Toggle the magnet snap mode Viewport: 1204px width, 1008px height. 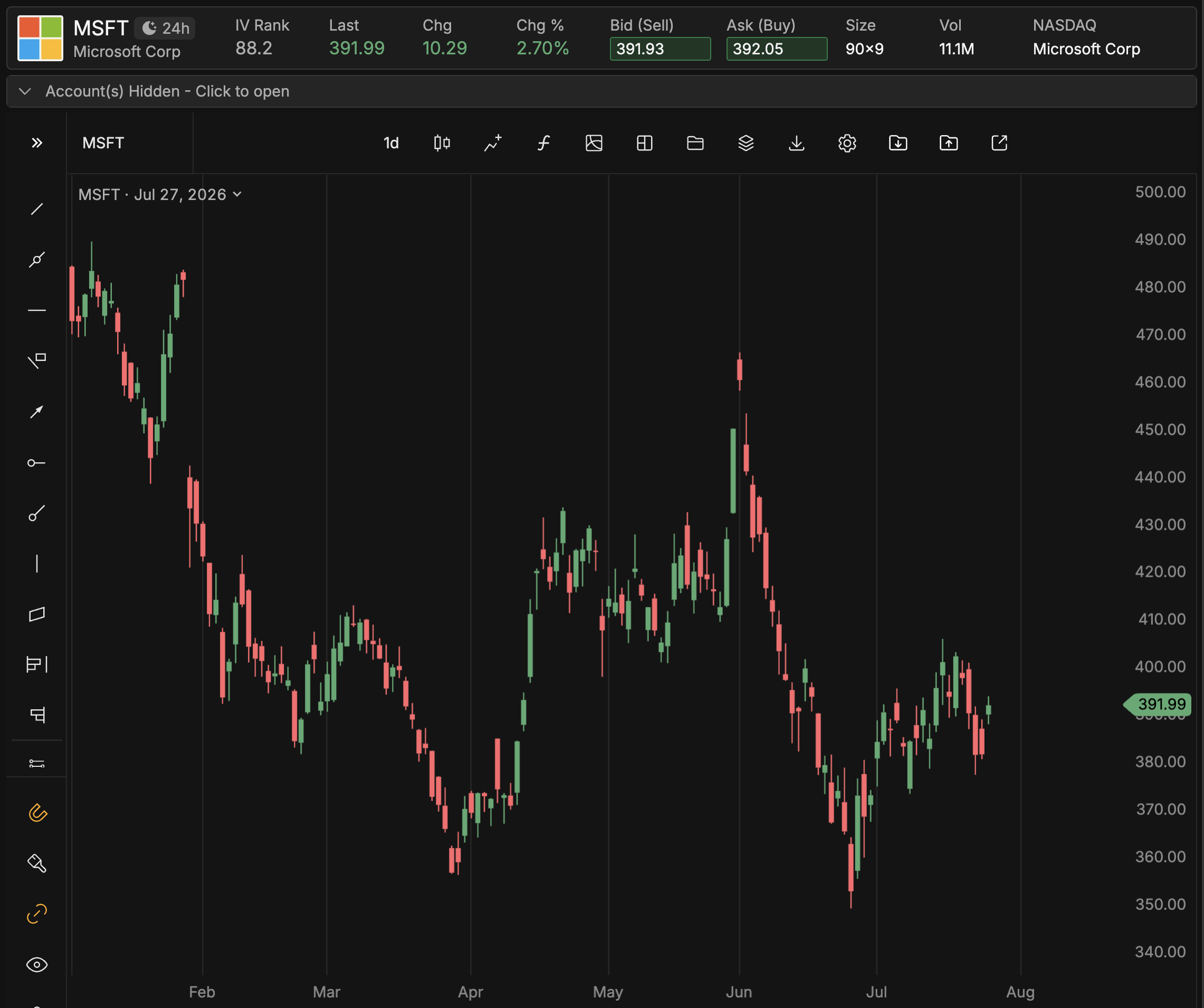coord(37,813)
